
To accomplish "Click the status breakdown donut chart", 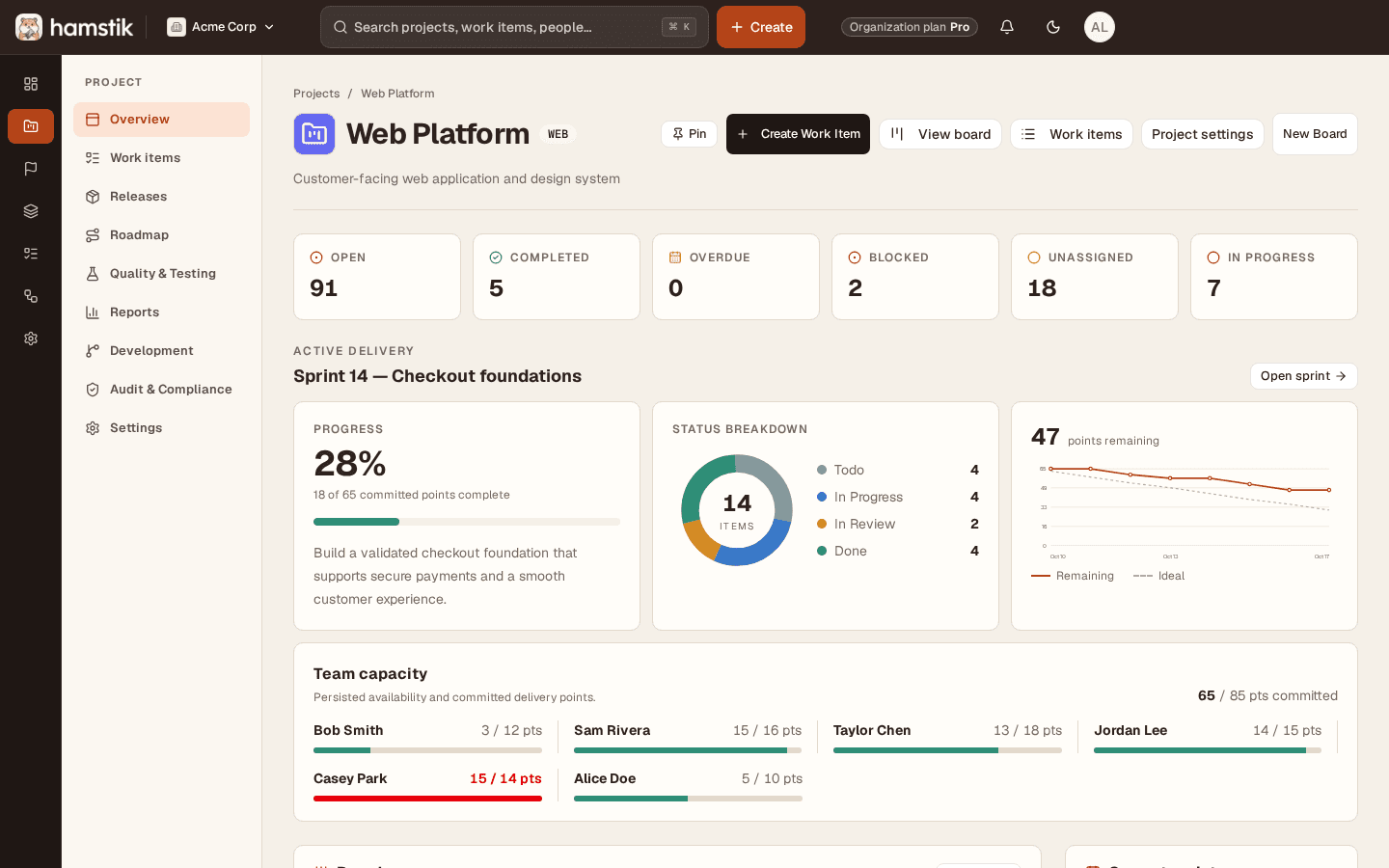I will pyautogui.click(x=737, y=510).
